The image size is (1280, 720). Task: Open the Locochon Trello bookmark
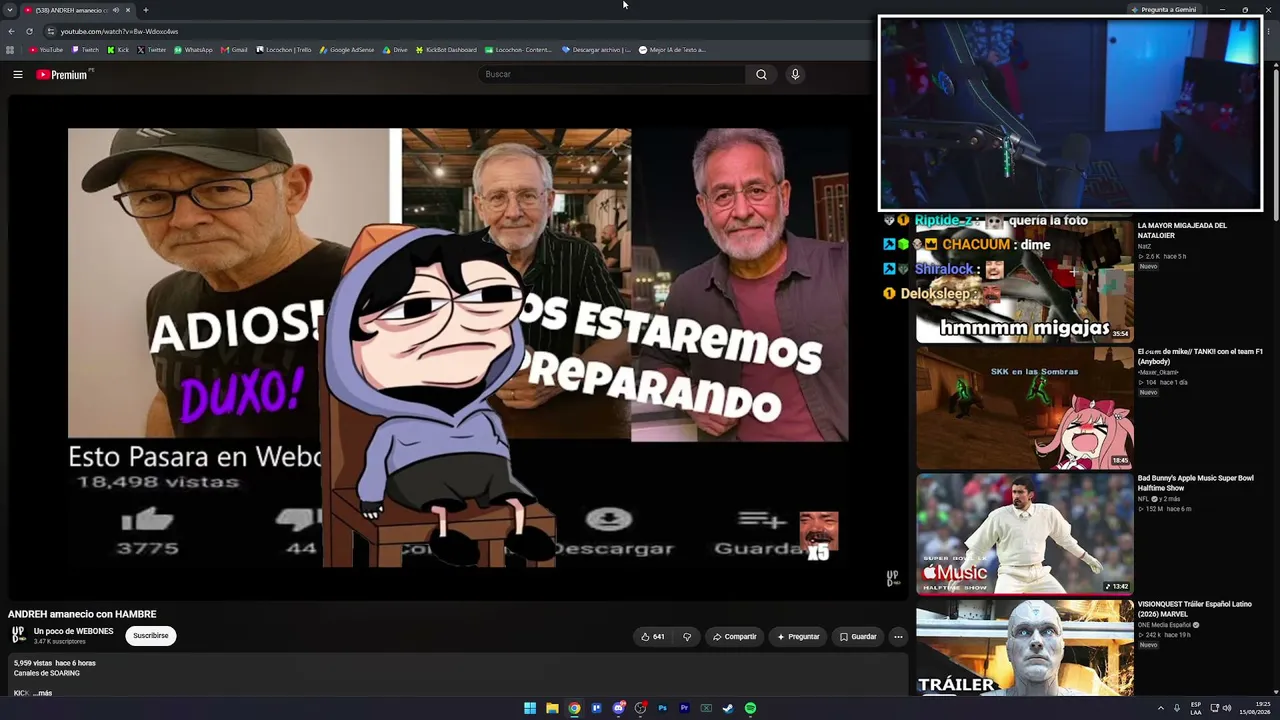284,50
